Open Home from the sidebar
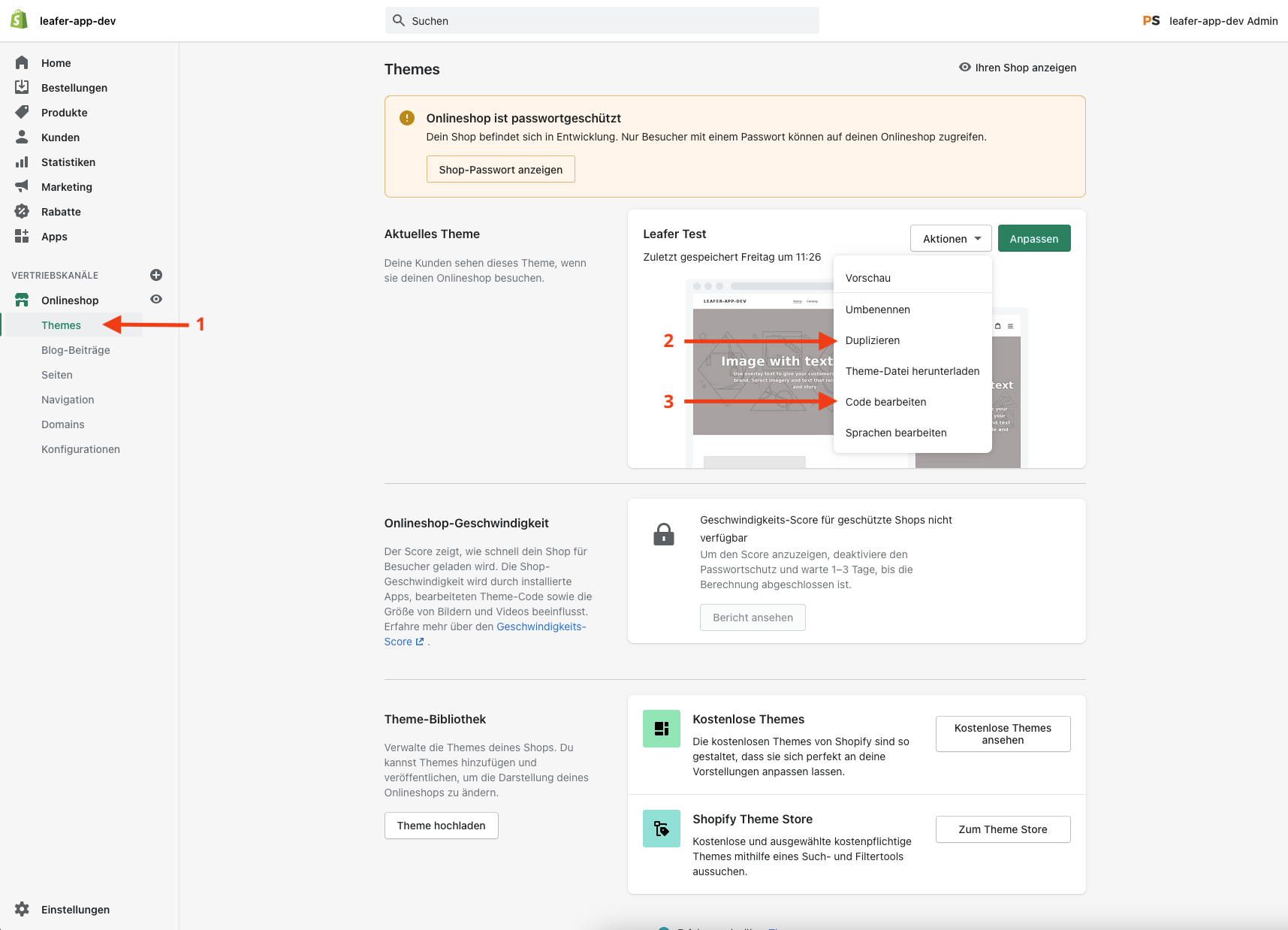This screenshot has width=1288, height=930. pyautogui.click(x=56, y=62)
